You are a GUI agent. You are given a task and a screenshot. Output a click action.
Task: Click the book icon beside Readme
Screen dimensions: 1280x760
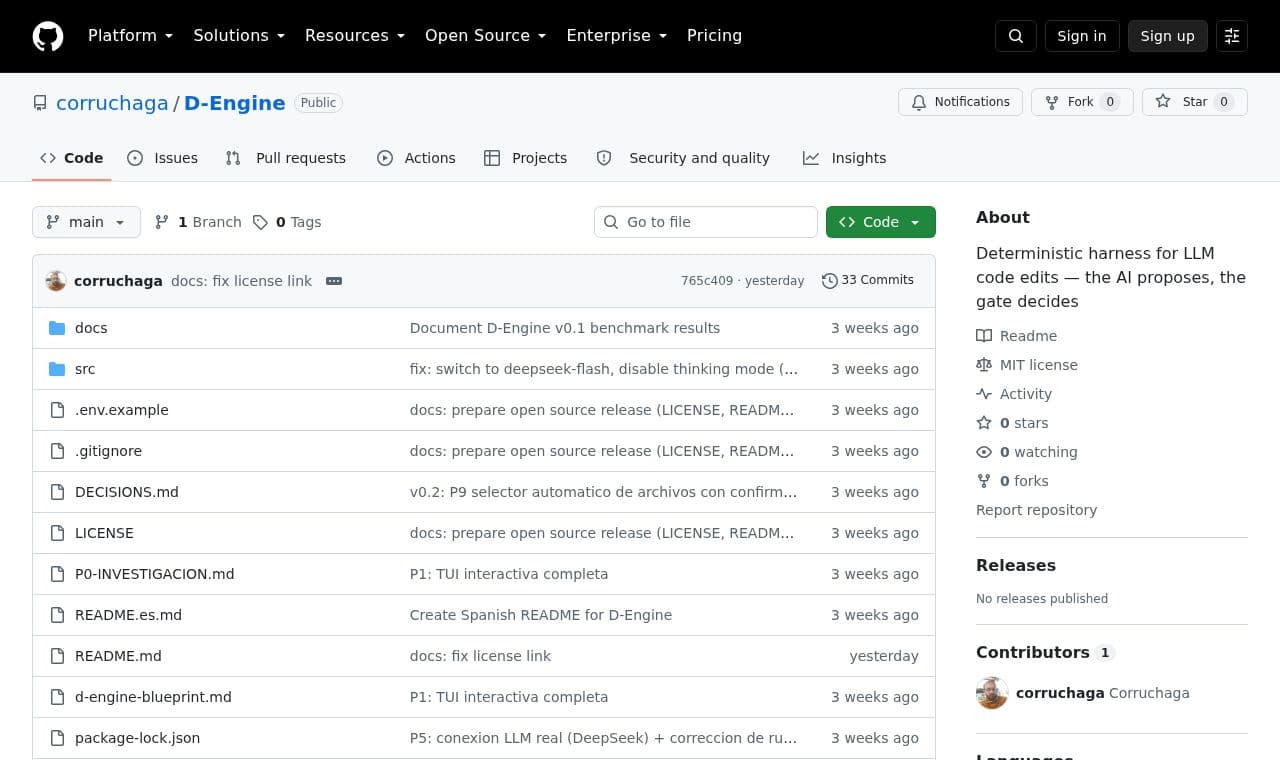coord(984,336)
